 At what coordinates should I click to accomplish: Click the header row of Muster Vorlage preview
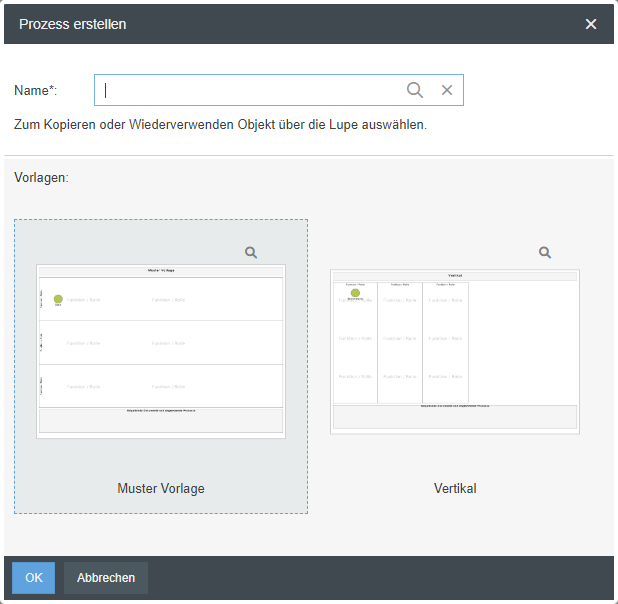(x=161, y=270)
